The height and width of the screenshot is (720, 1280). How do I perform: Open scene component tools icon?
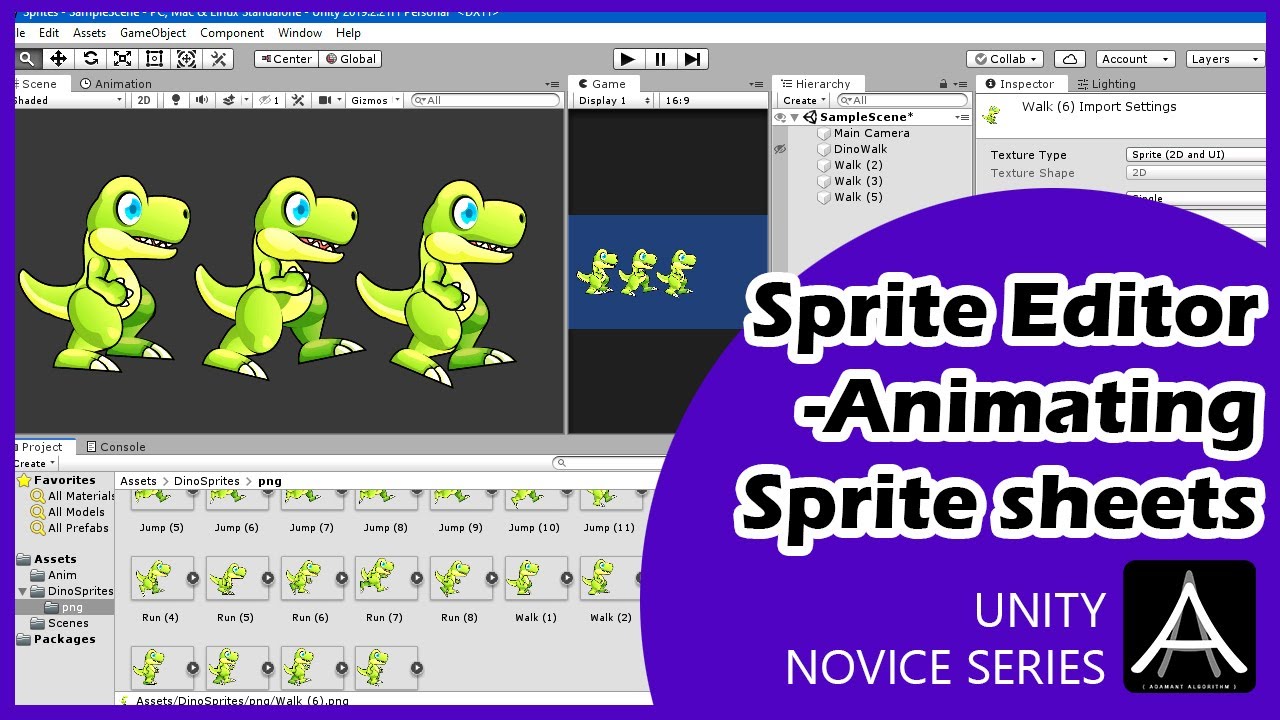point(298,100)
